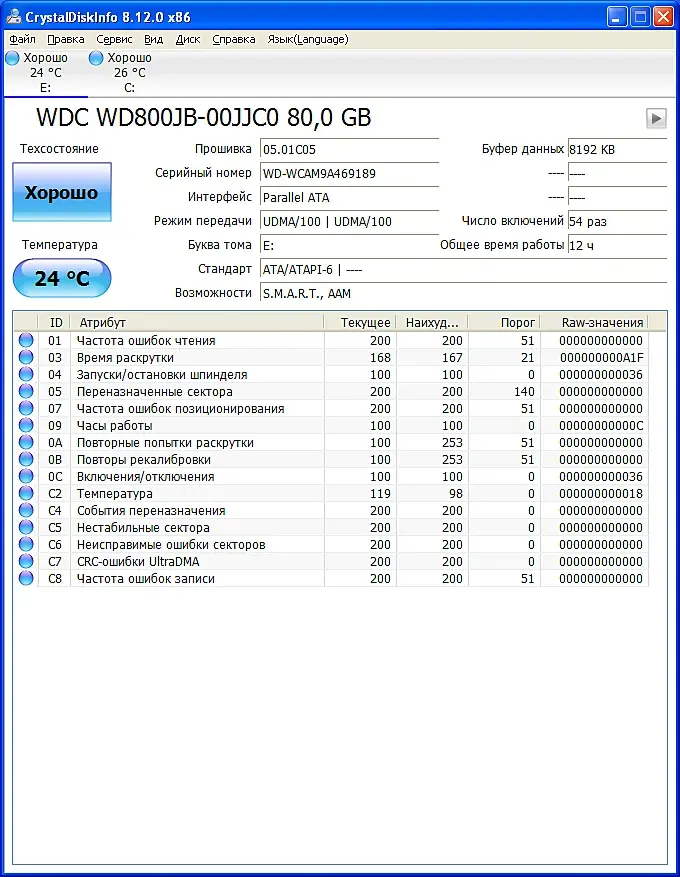
Task: Click the Буква тома field E:
Action: pyautogui.click(x=350, y=246)
